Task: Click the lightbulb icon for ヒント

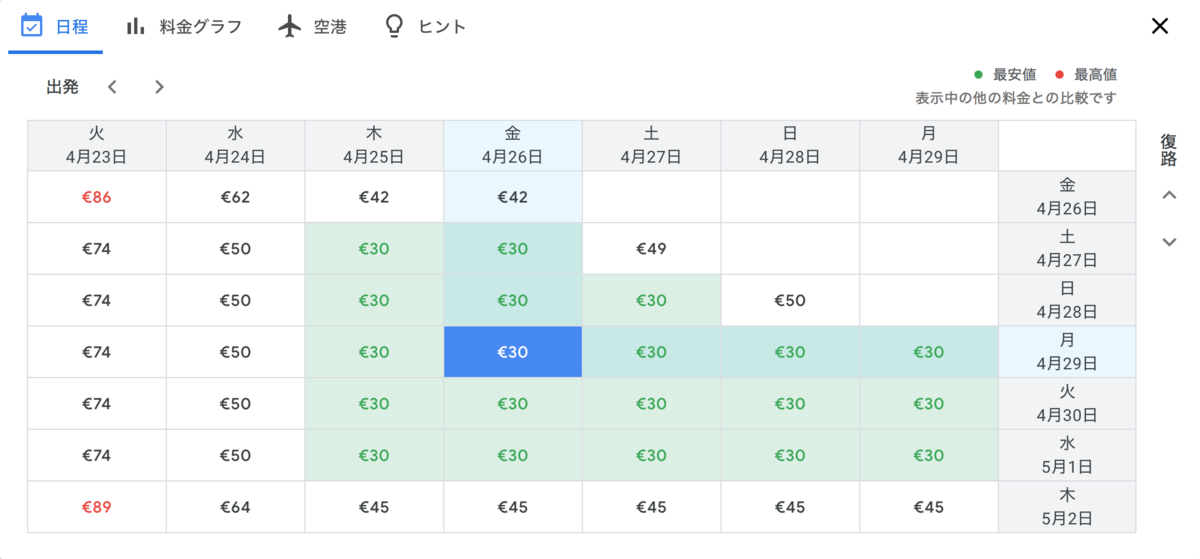Action: 394,26
